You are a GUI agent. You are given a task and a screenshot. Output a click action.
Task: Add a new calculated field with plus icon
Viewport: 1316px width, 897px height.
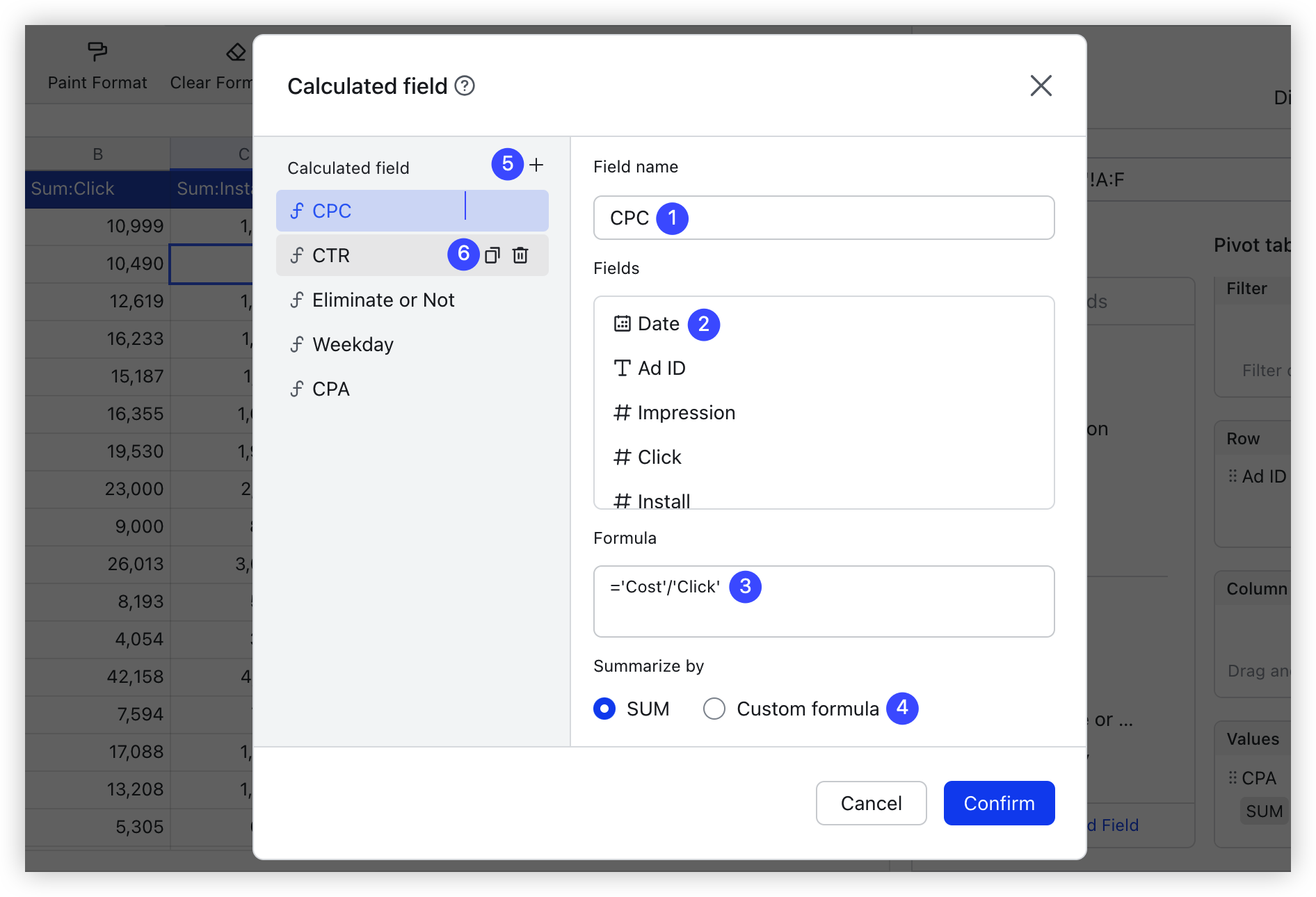pyautogui.click(x=537, y=165)
